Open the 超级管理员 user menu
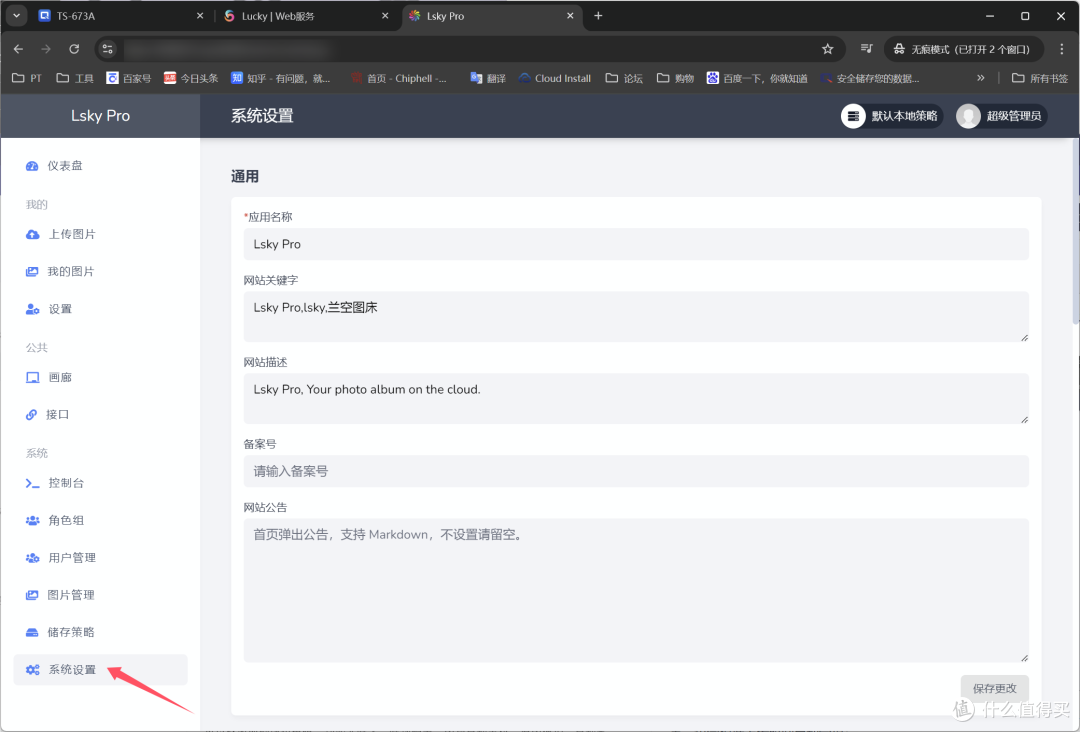This screenshot has height=732, width=1080. (x=1001, y=116)
